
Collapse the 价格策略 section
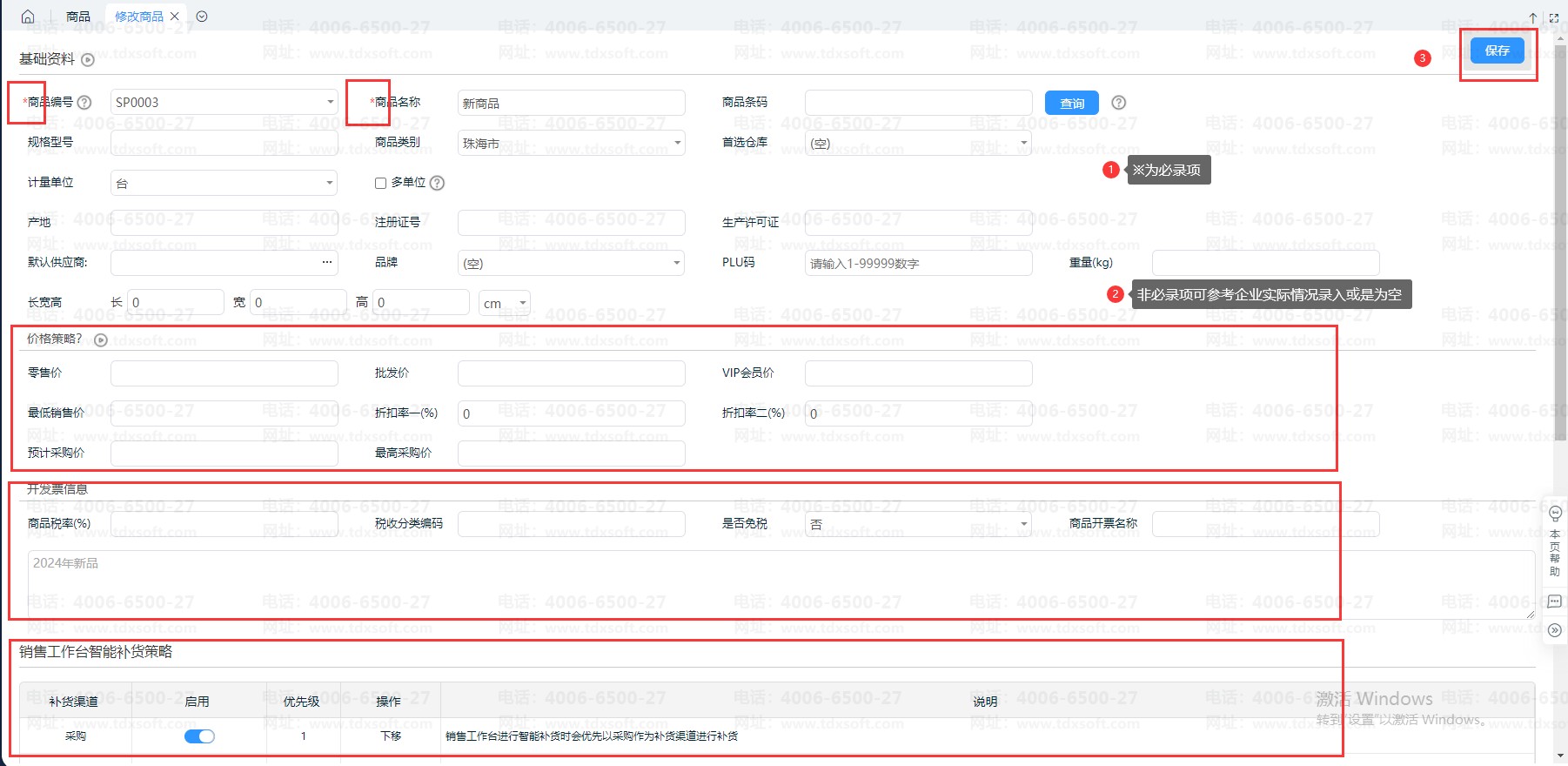pyautogui.click(x=101, y=340)
